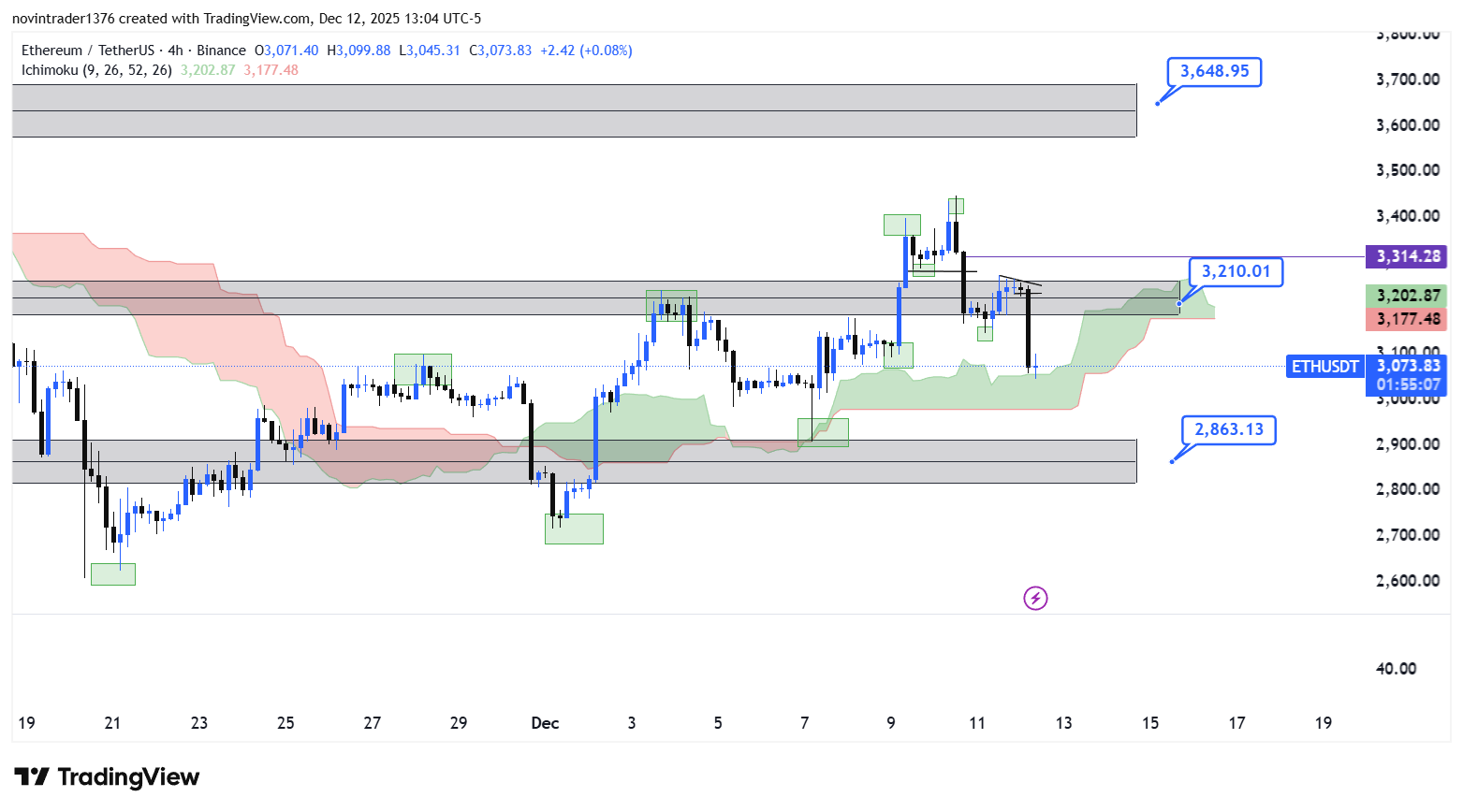Select the green 3,202.87 Ichimoku axis label

pos(1407,296)
